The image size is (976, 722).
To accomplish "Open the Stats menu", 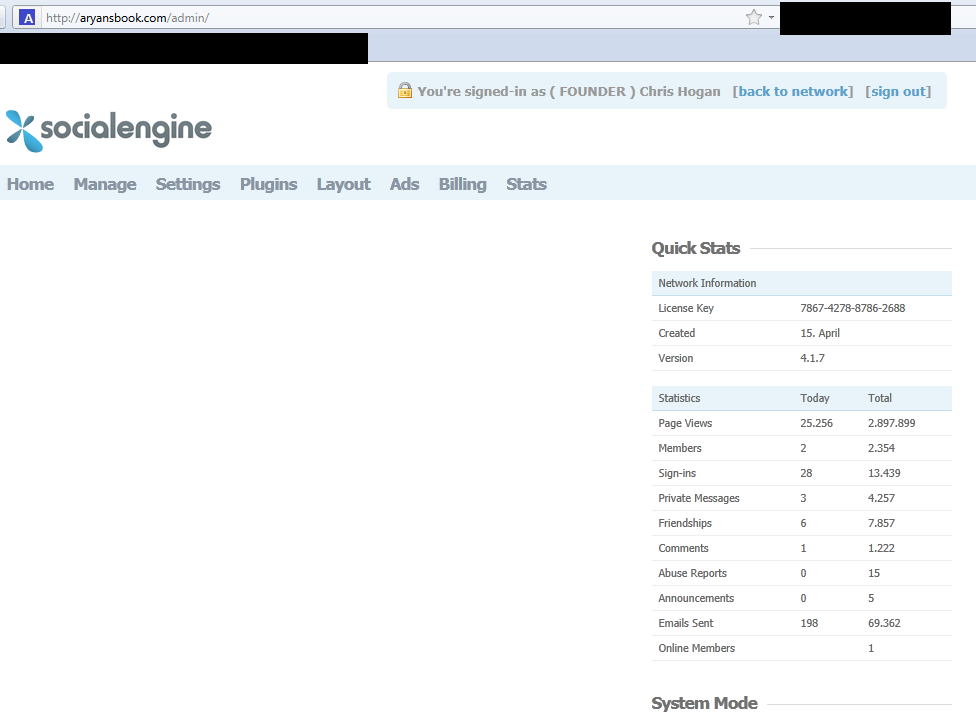I will [527, 184].
